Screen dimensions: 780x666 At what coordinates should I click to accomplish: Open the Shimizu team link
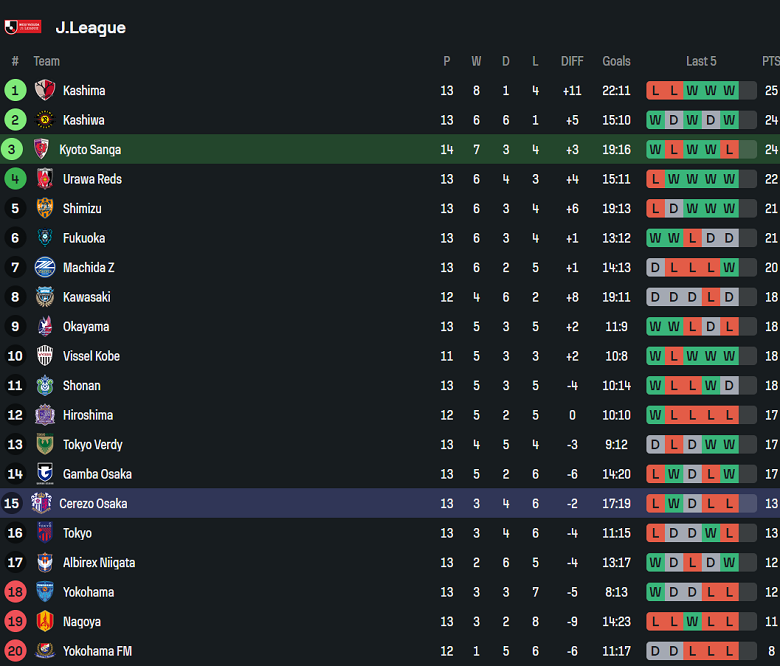tap(82, 209)
